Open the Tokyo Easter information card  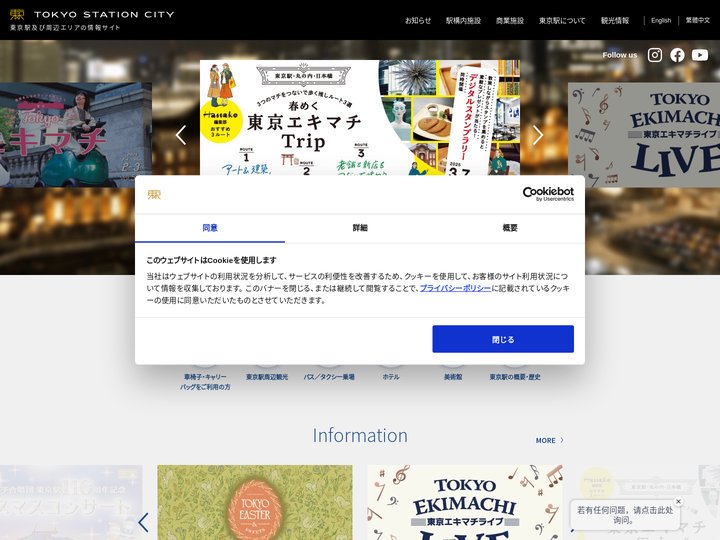click(x=255, y=502)
